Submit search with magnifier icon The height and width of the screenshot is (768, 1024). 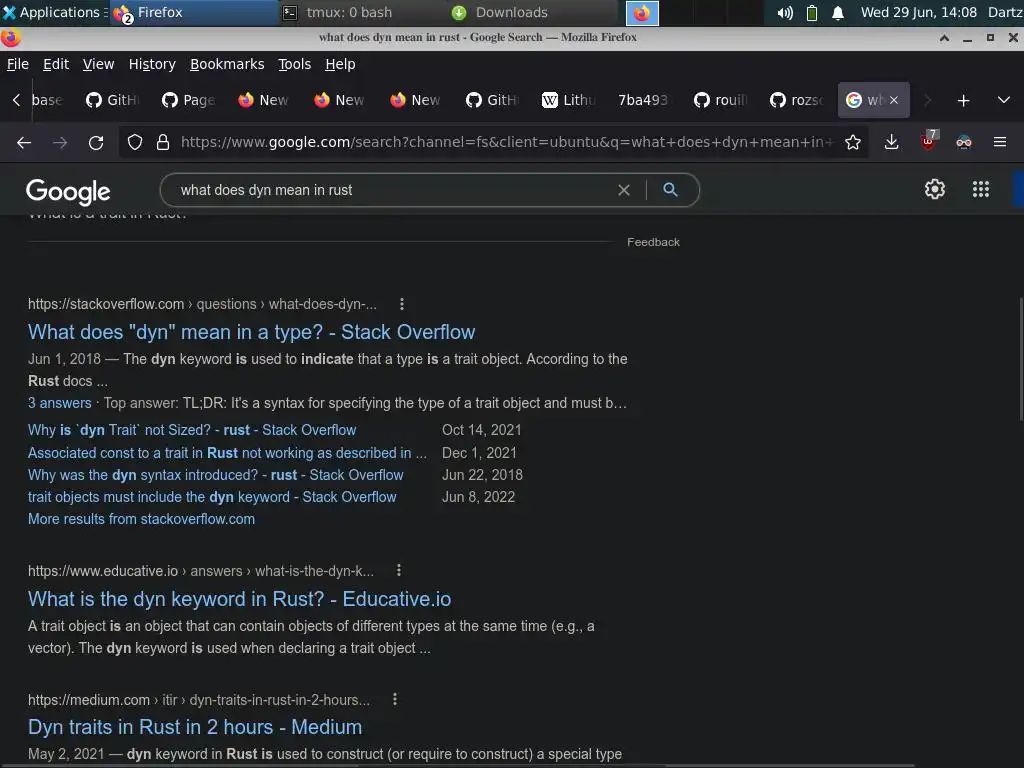click(670, 189)
